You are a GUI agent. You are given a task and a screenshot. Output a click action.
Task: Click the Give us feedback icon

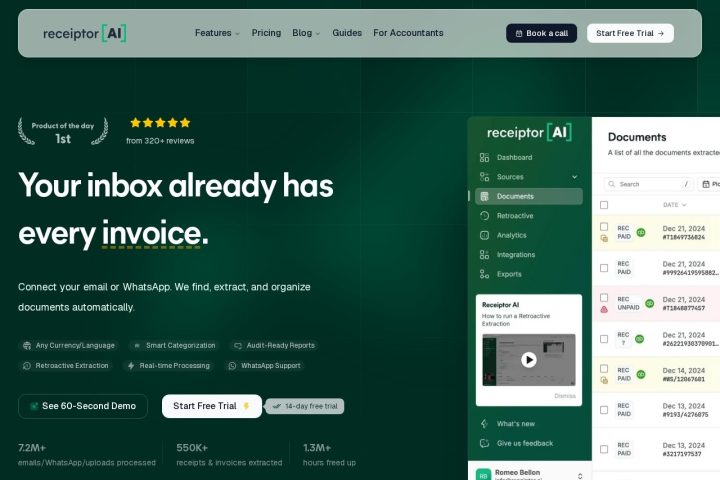point(484,443)
